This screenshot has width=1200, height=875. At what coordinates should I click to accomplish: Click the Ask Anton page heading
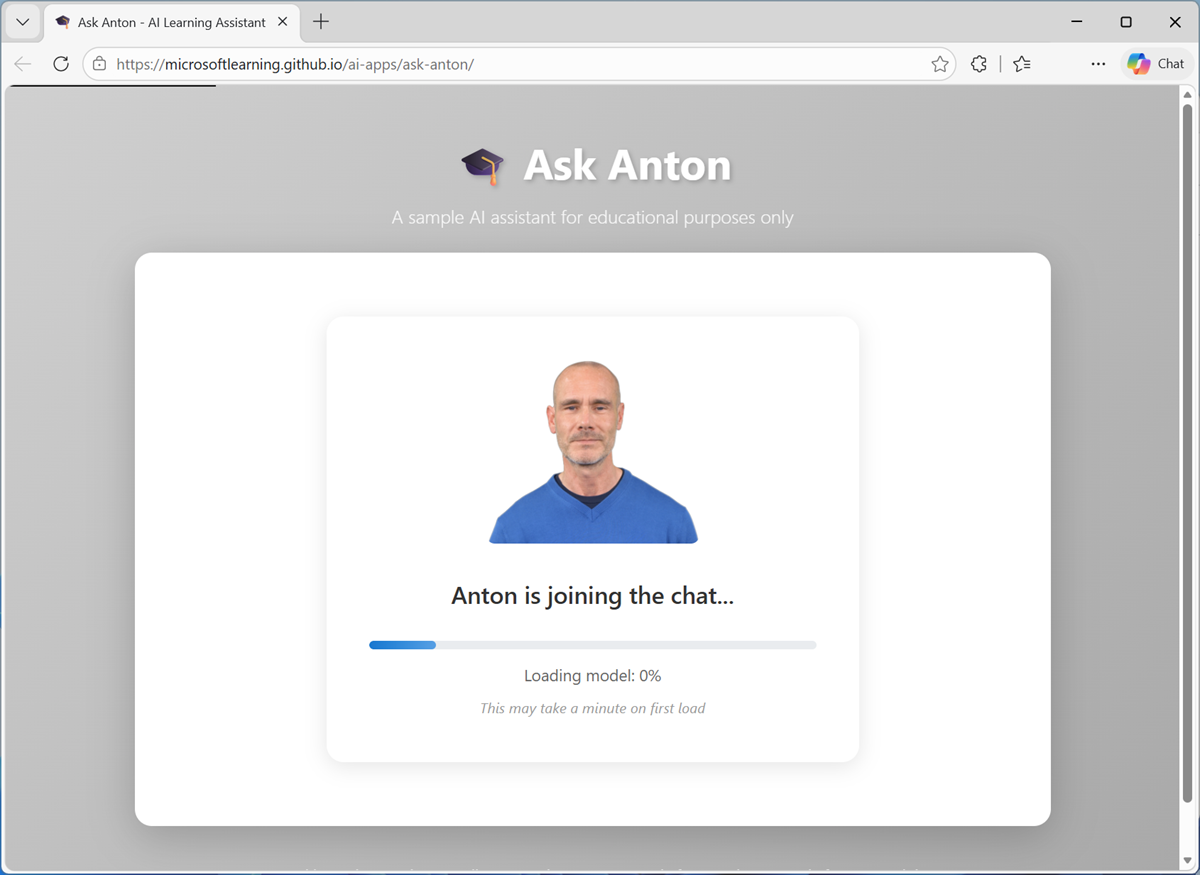pyautogui.click(x=625, y=165)
